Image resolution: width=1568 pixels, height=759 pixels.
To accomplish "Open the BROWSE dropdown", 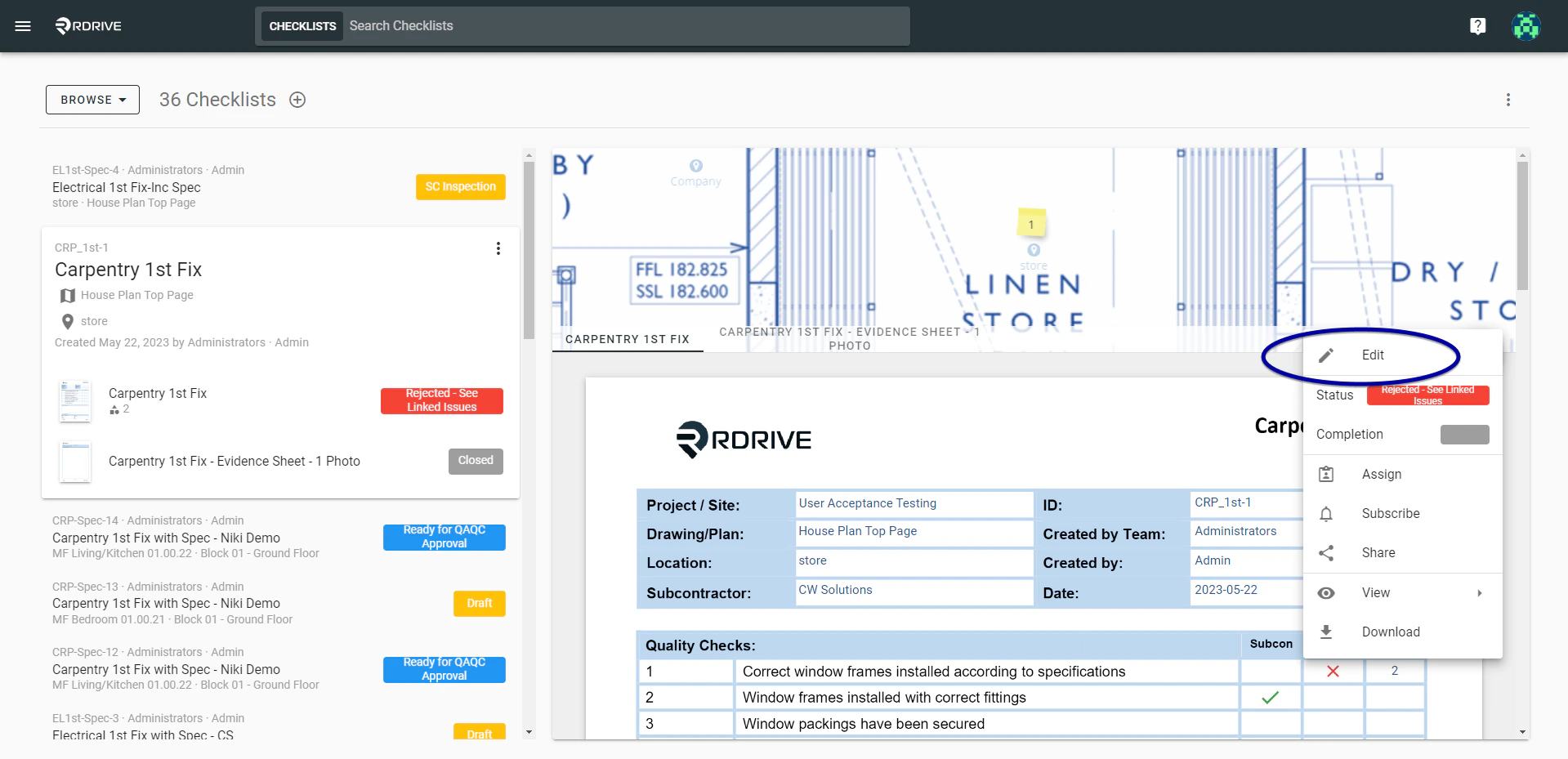I will click(x=92, y=100).
